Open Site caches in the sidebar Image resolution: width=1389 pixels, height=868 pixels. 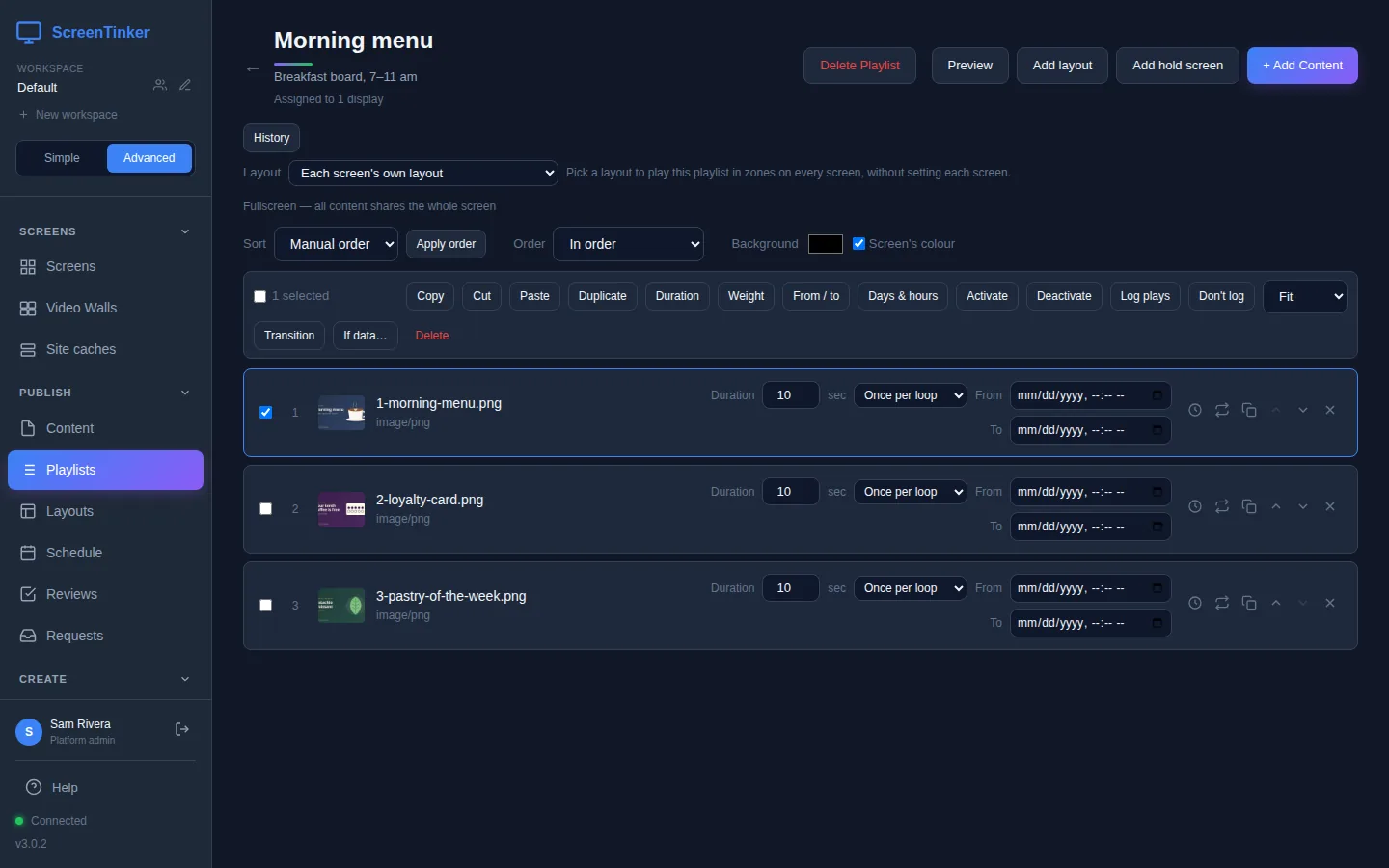point(105,349)
